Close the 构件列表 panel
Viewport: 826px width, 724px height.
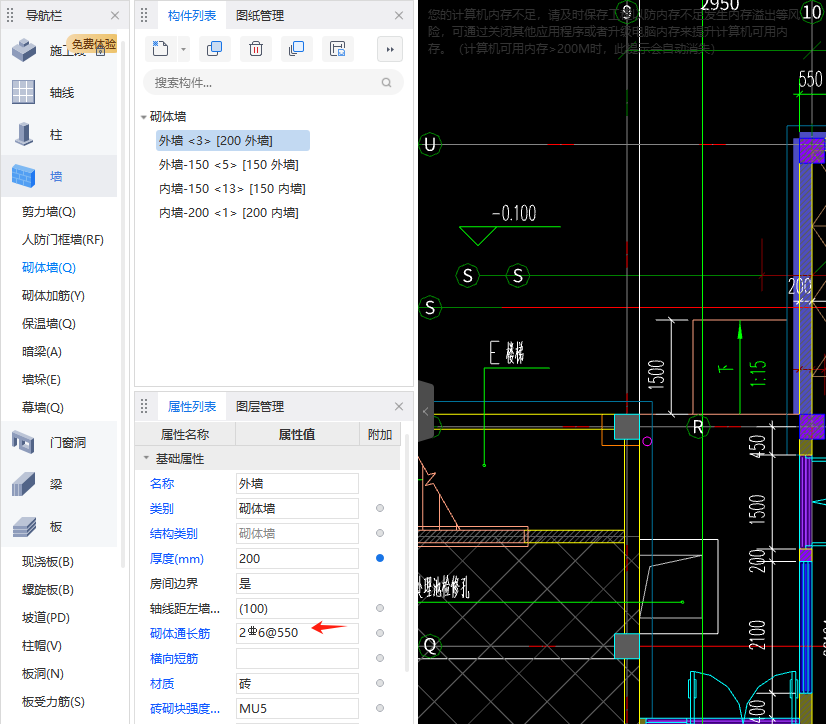click(399, 15)
